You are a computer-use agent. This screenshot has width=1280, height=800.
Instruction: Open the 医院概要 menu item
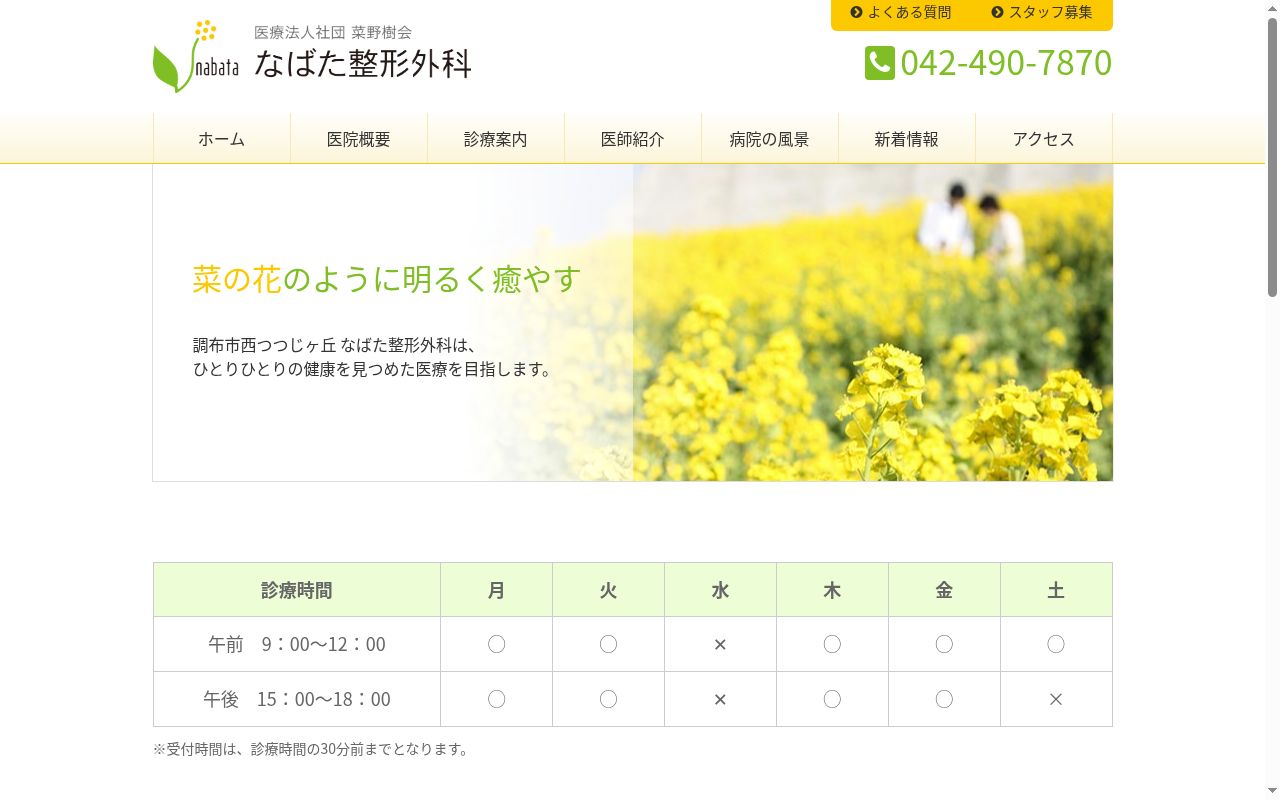click(x=359, y=139)
